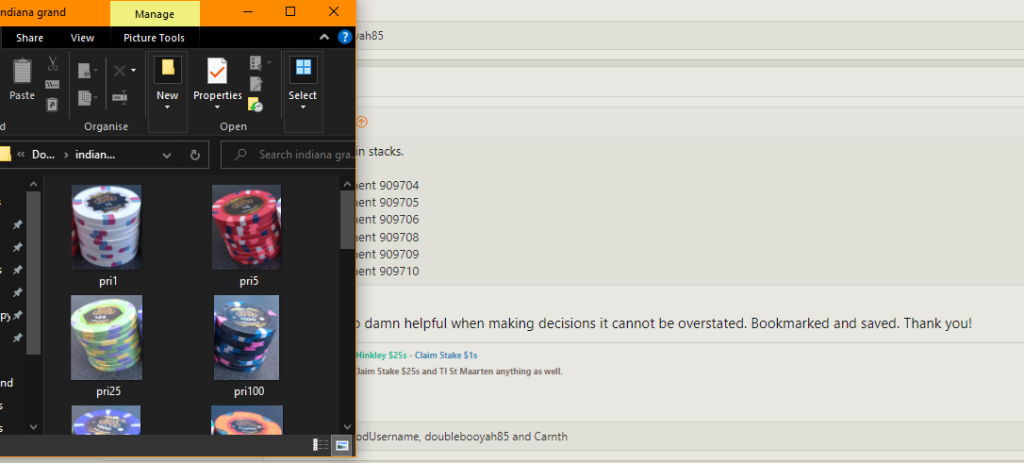Open the Picture Tools tab
The image size is (1024, 463).
pyautogui.click(x=154, y=38)
